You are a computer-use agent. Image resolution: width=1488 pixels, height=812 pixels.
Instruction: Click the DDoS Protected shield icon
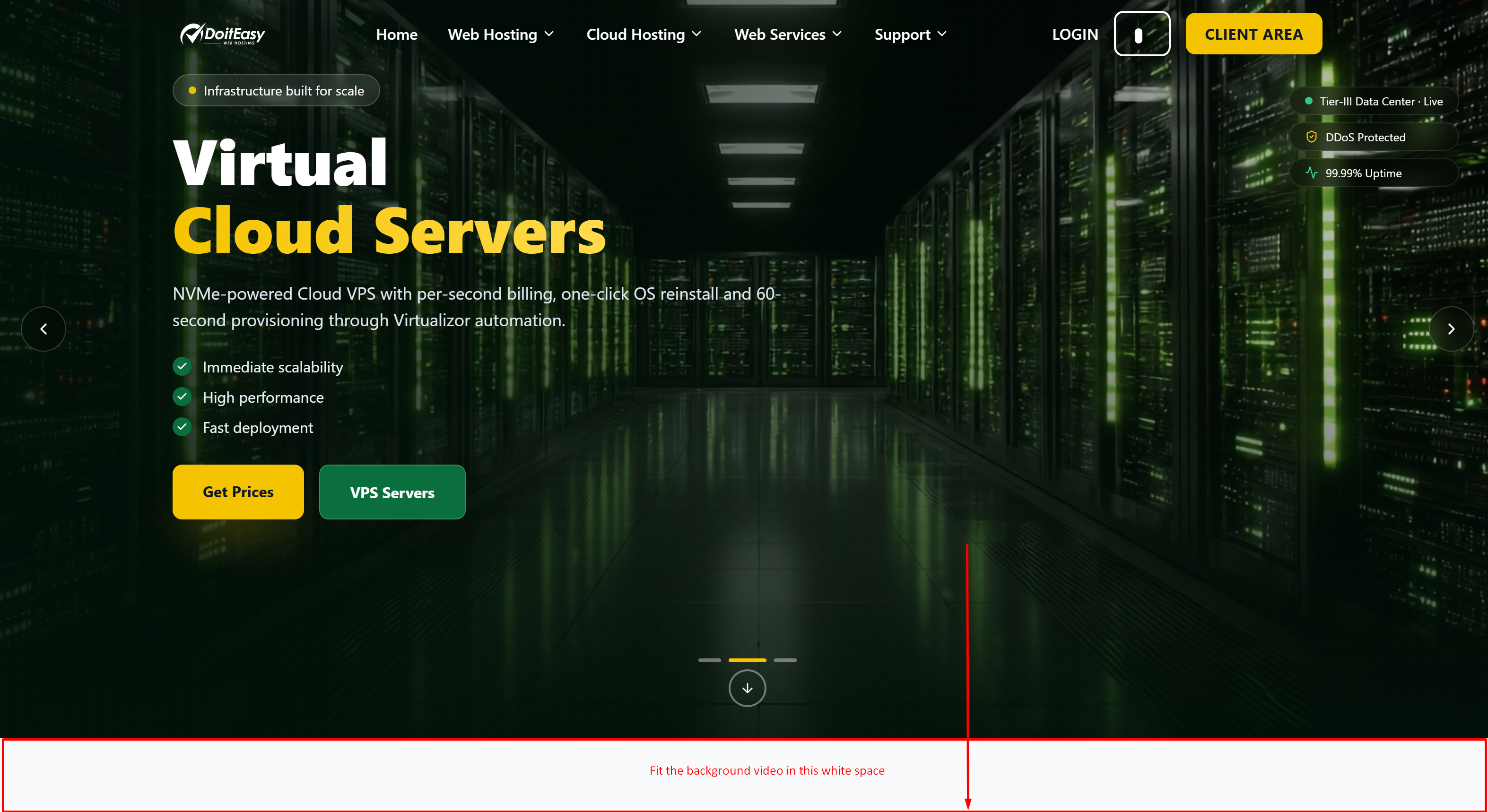[x=1311, y=137]
